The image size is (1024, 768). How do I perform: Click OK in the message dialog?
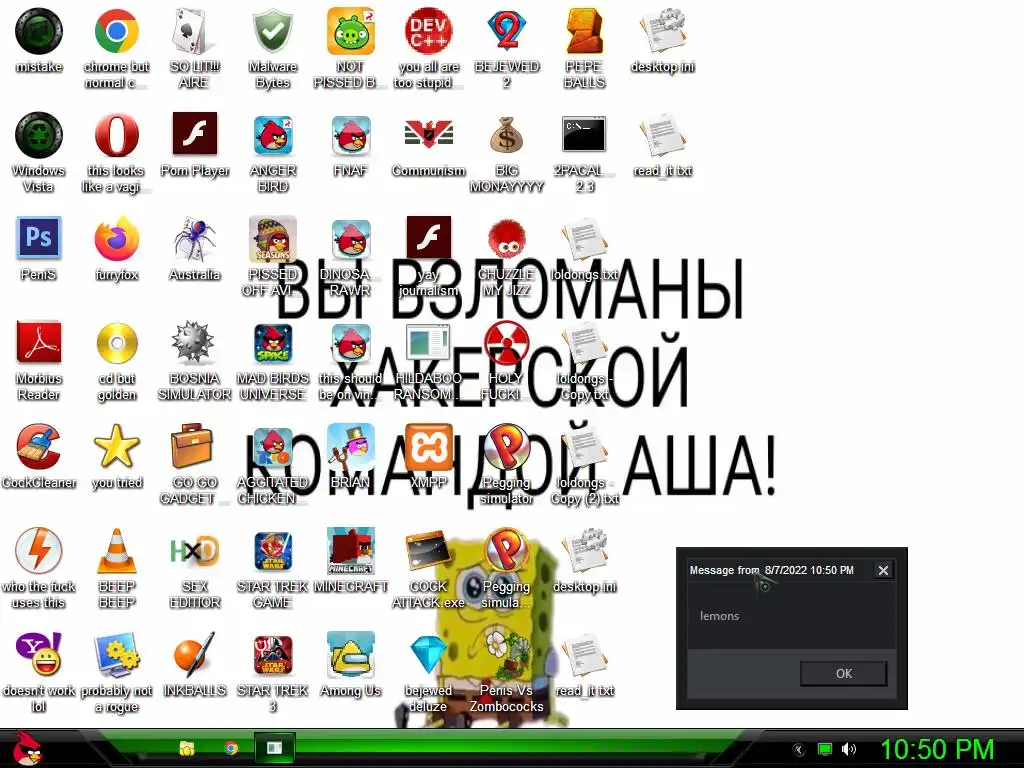(x=843, y=673)
